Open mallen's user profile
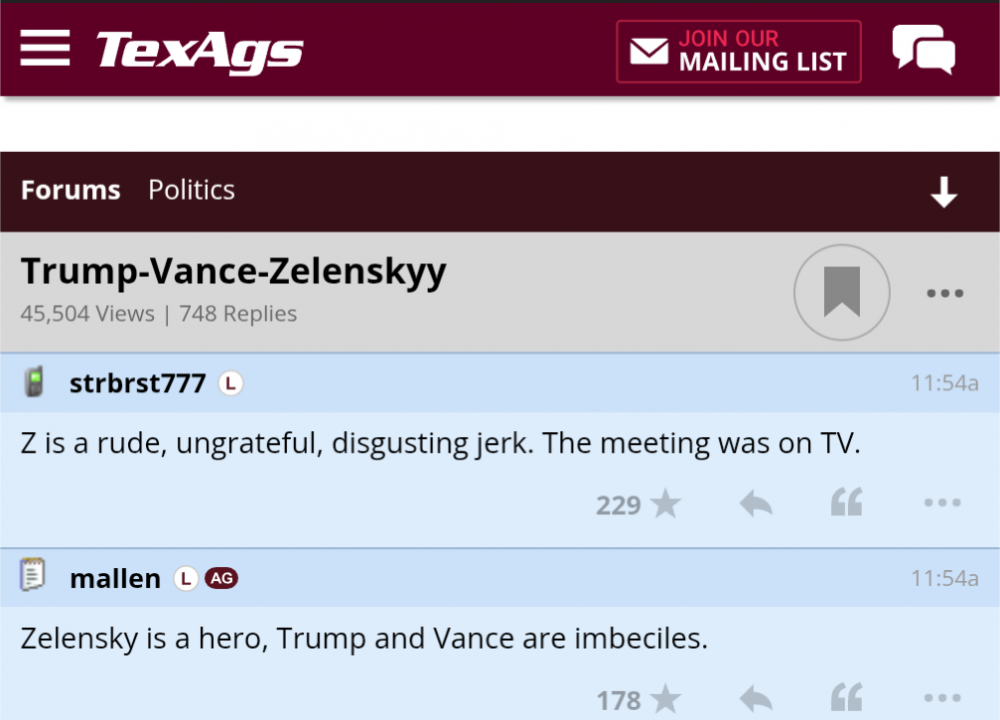Viewport: 1000px width, 720px height. (115, 578)
